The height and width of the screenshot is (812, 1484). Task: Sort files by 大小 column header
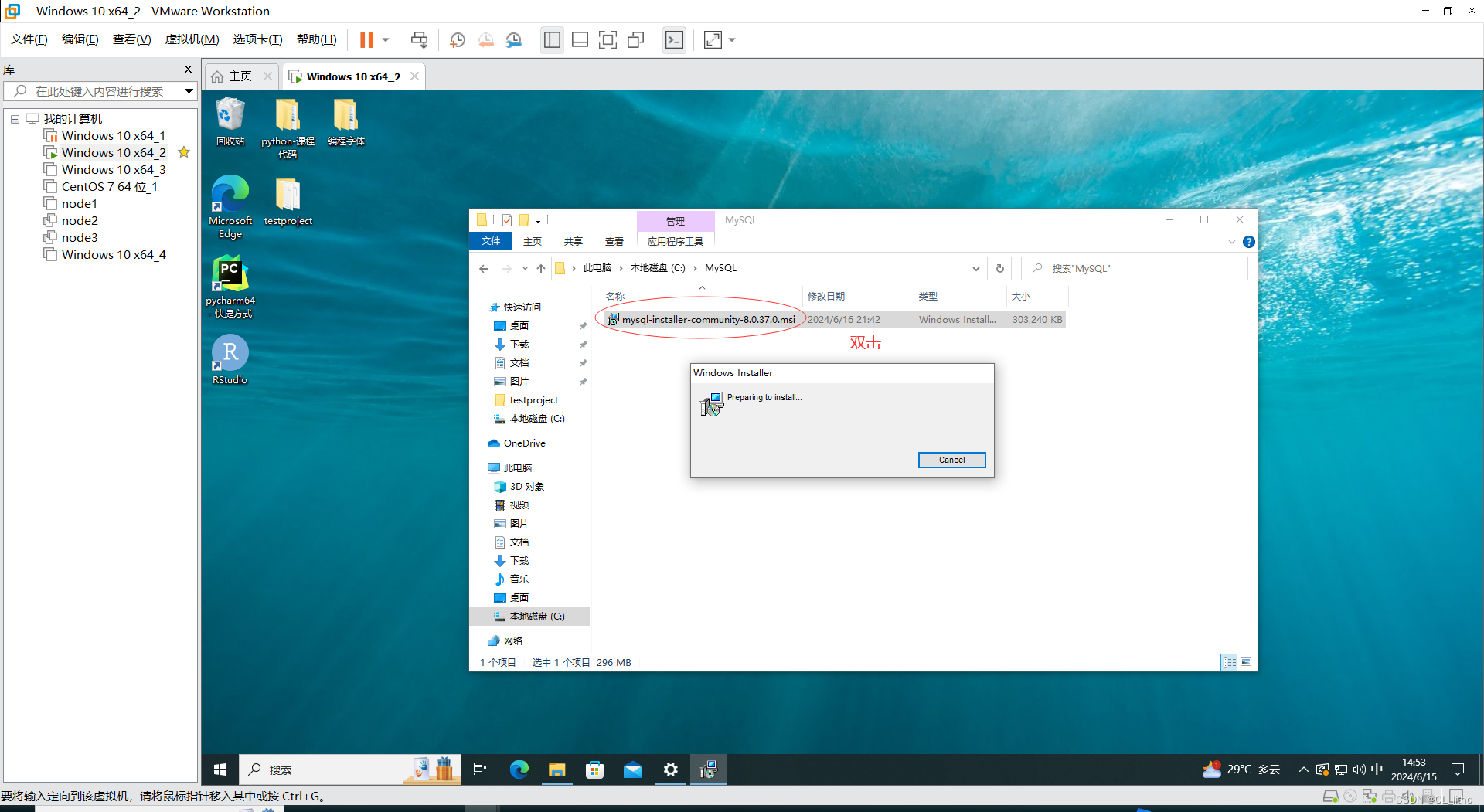coord(1021,296)
